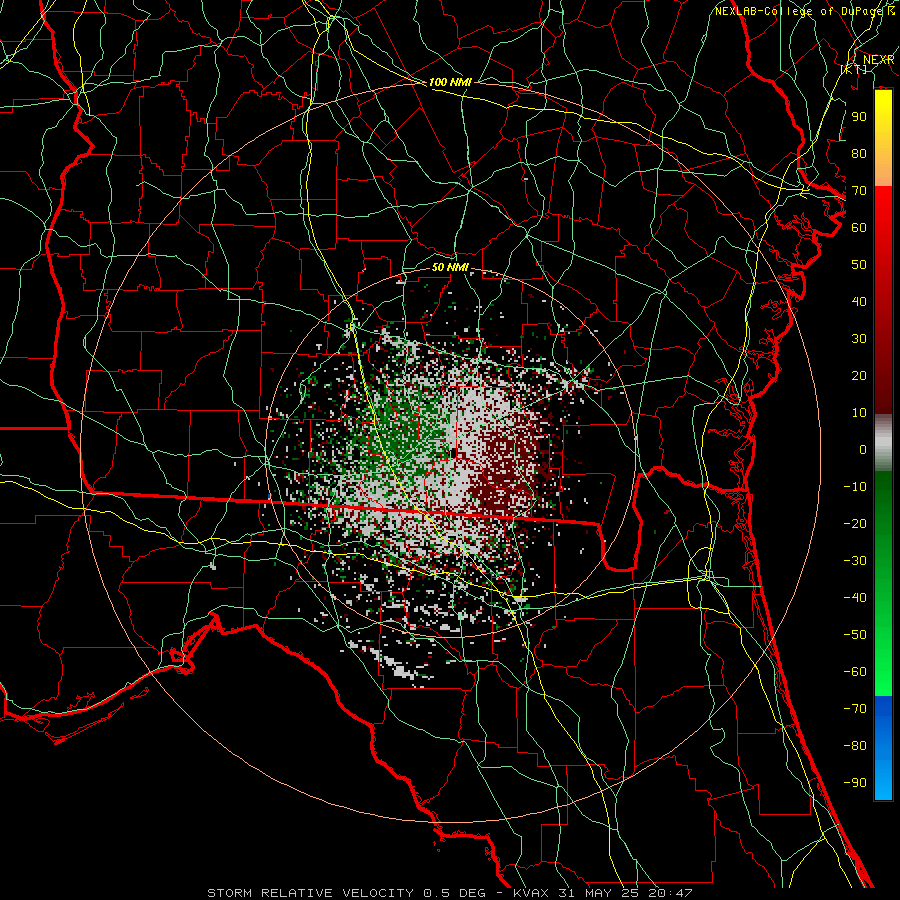Viewport: 900px width, 900px height.
Task: Click the "20" scale value
Action: [x=859, y=375]
